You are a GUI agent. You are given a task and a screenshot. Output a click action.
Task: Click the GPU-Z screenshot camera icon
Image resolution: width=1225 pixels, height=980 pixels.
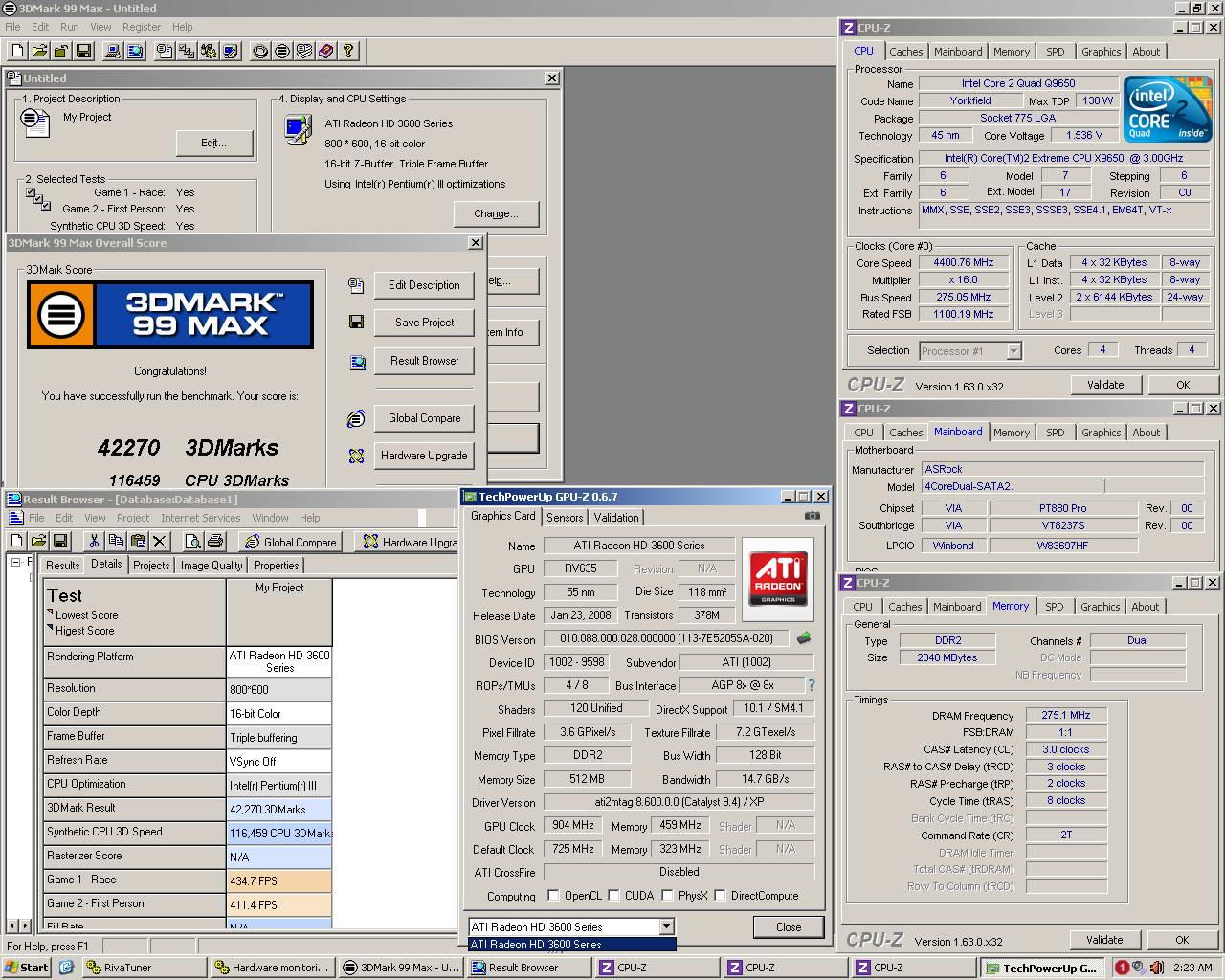pyautogui.click(x=812, y=516)
